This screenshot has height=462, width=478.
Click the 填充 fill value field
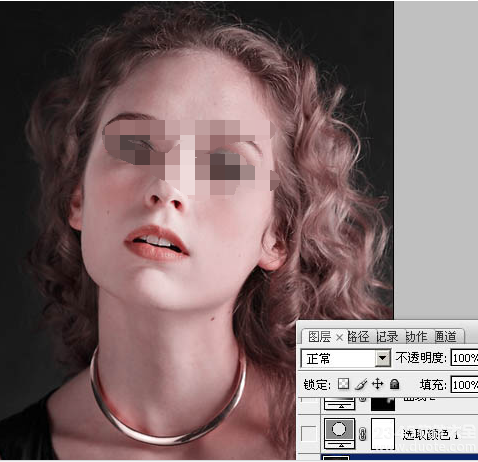pos(464,385)
